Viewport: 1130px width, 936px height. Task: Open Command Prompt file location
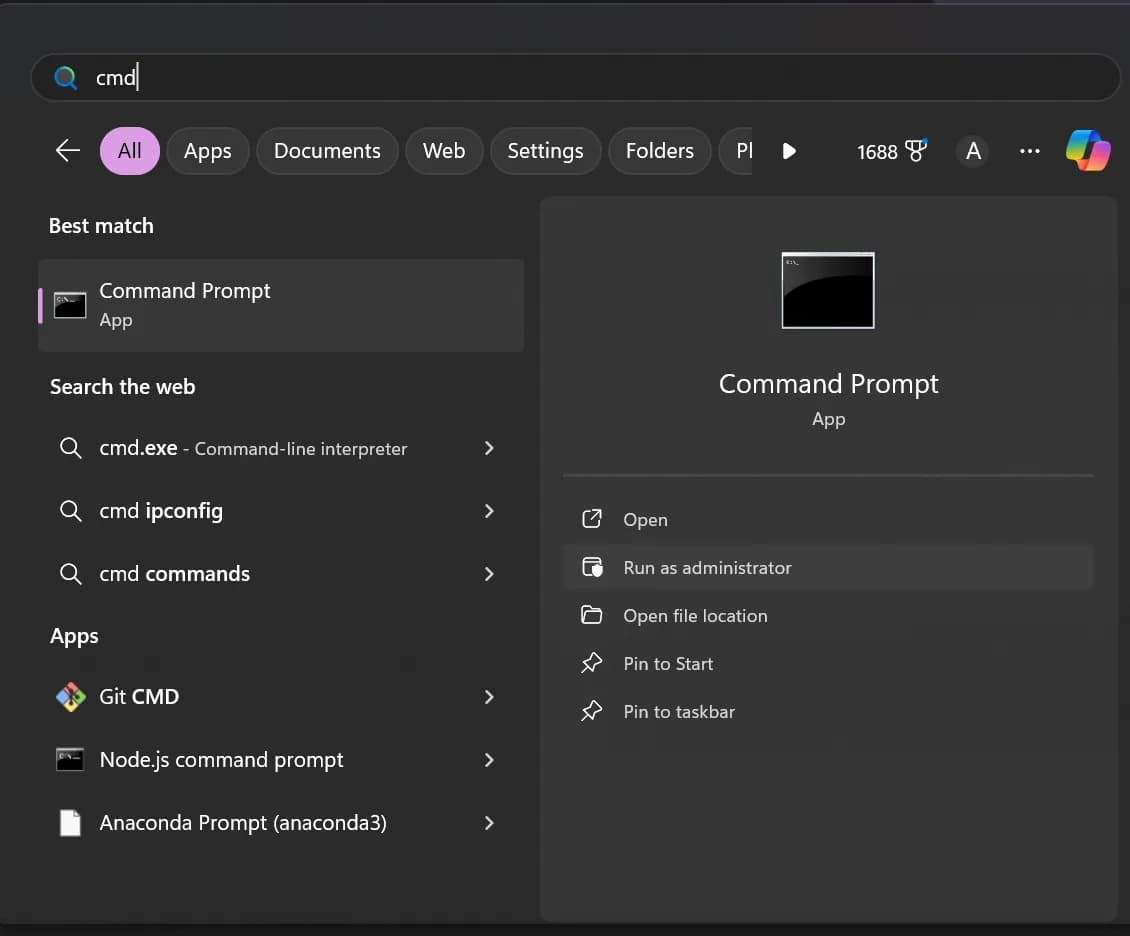[x=694, y=615]
